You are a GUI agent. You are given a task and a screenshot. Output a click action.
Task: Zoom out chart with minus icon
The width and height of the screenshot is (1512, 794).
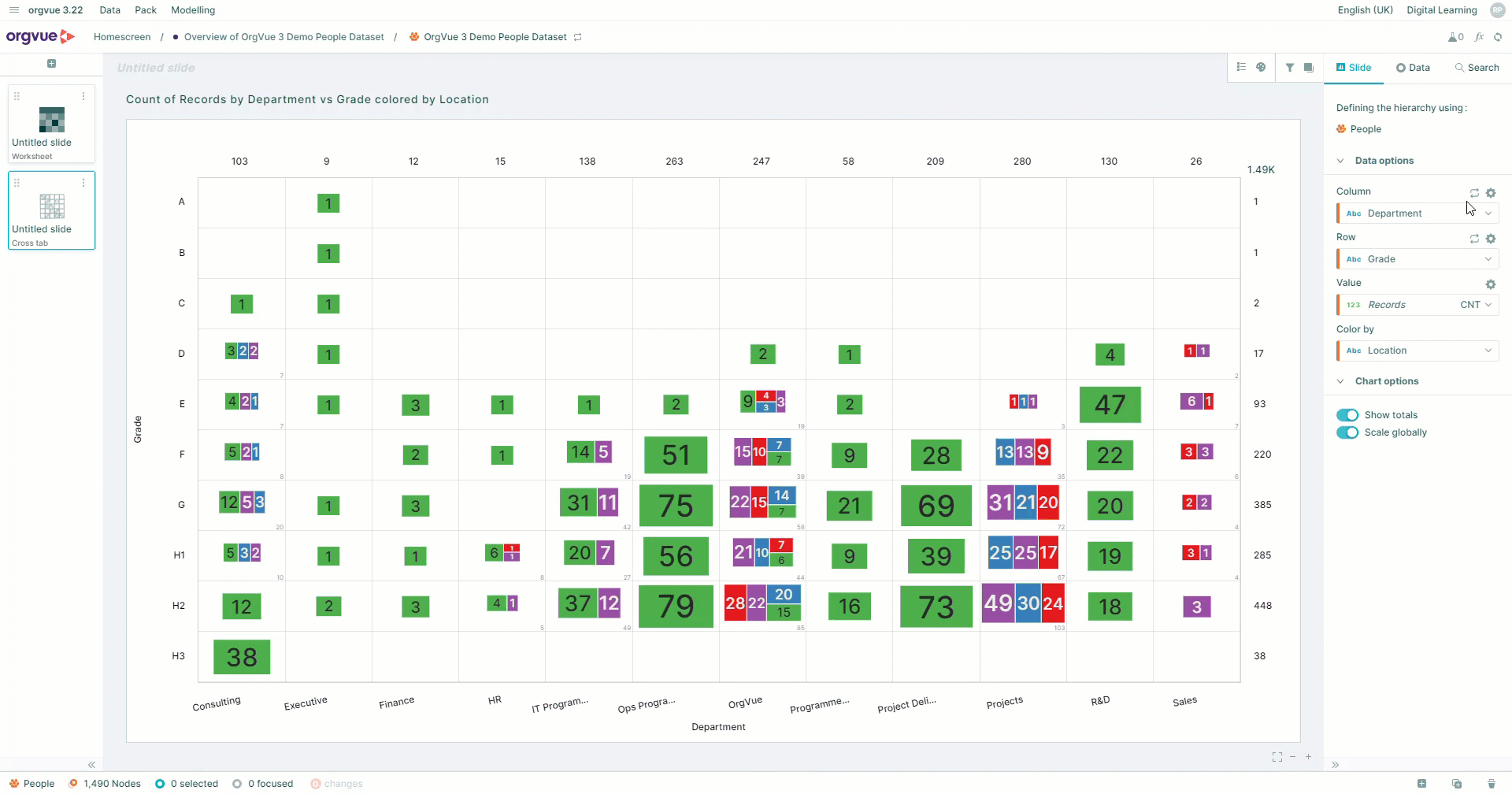[x=1292, y=757]
